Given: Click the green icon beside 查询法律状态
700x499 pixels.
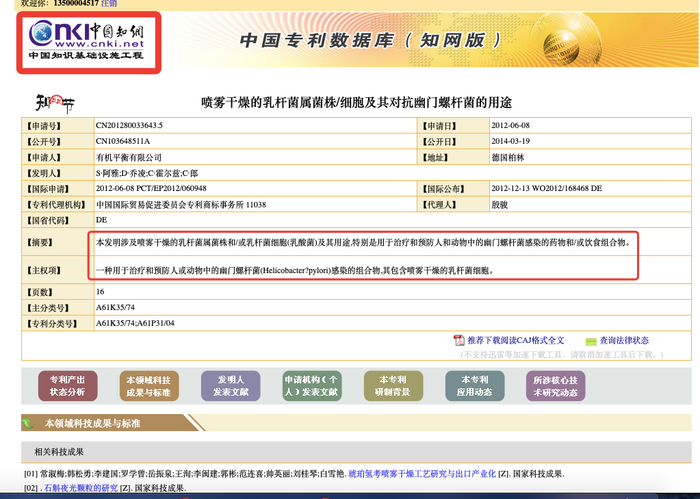Looking at the screenshot, I should click(x=591, y=341).
